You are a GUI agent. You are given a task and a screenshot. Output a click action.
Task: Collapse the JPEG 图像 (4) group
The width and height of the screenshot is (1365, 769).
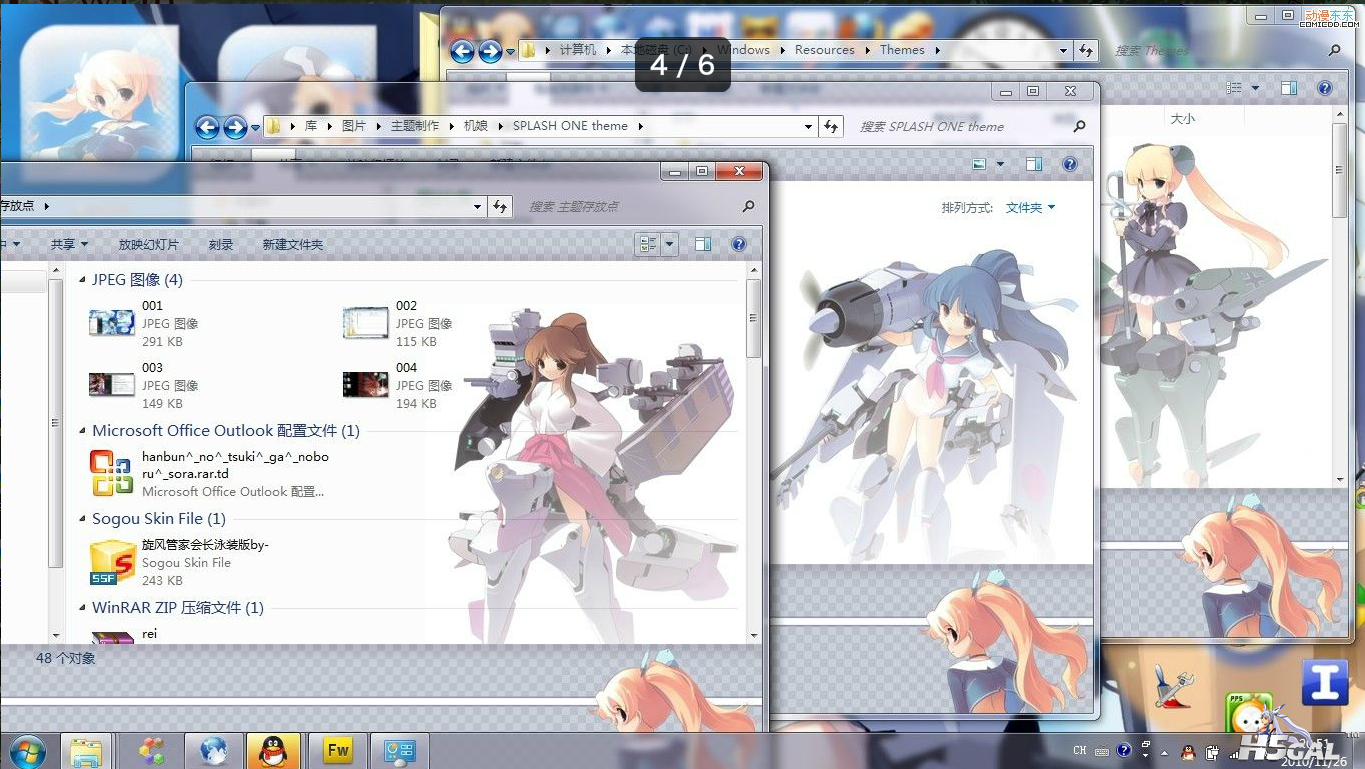pyautogui.click(x=83, y=280)
